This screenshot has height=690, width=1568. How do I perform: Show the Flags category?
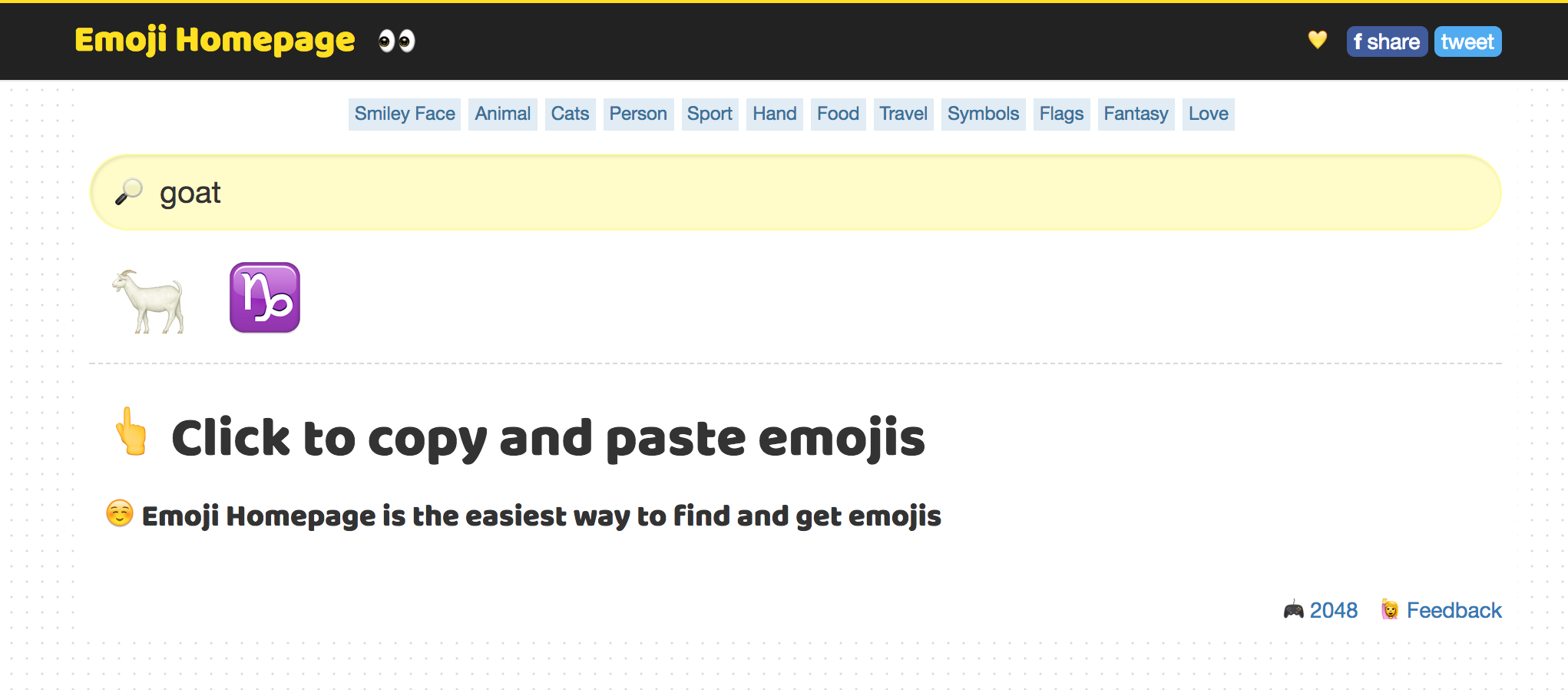(1061, 114)
